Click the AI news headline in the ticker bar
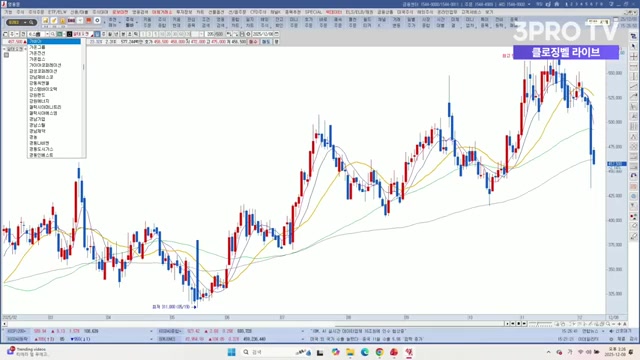Viewport: 640px width, 360px height. (359, 331)
